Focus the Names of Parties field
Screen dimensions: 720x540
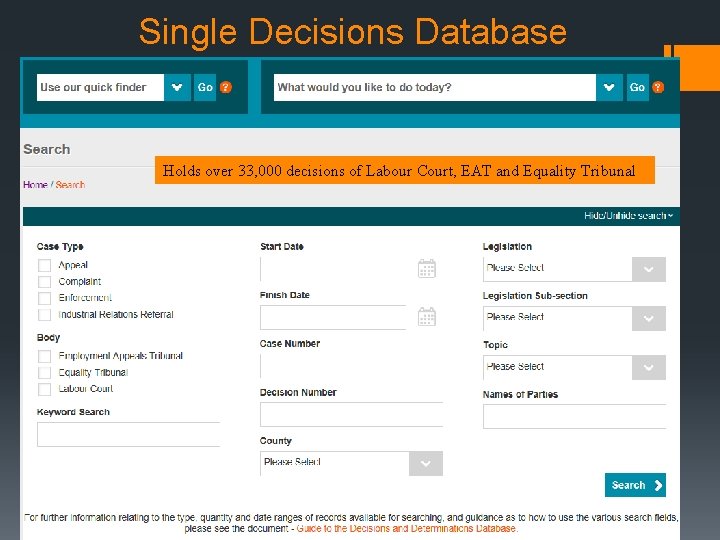click(574, 416)
